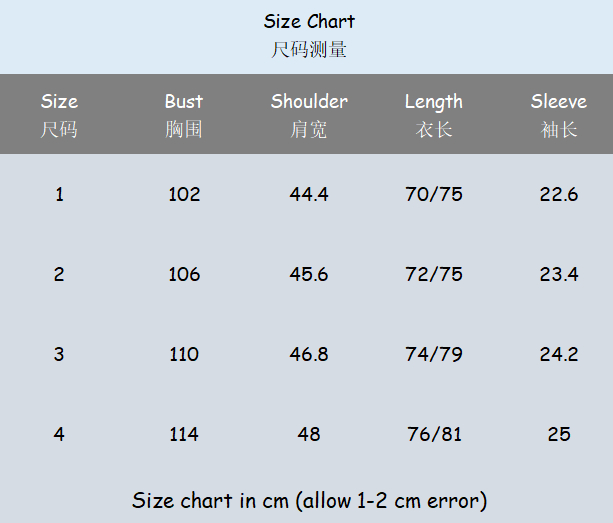
Task: Click the Shoulder column header
Action: (x=309, y=102)
